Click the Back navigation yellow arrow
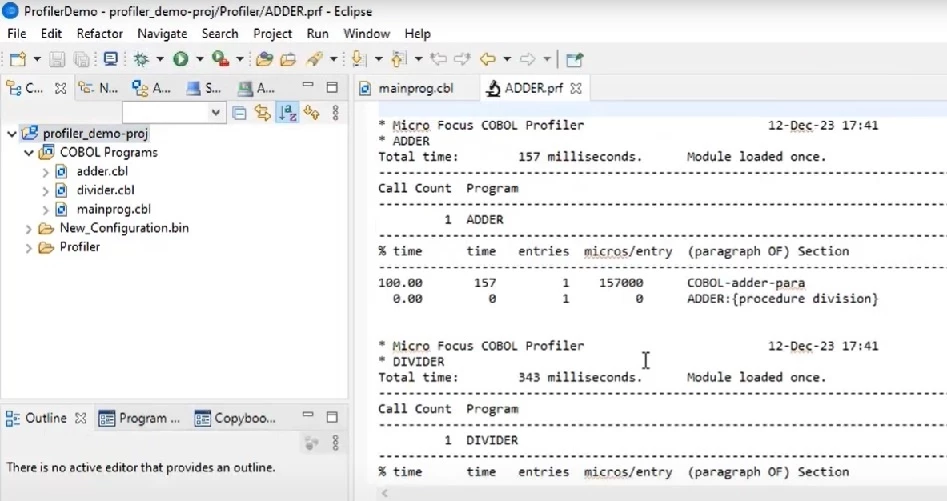 click(487, 59)
